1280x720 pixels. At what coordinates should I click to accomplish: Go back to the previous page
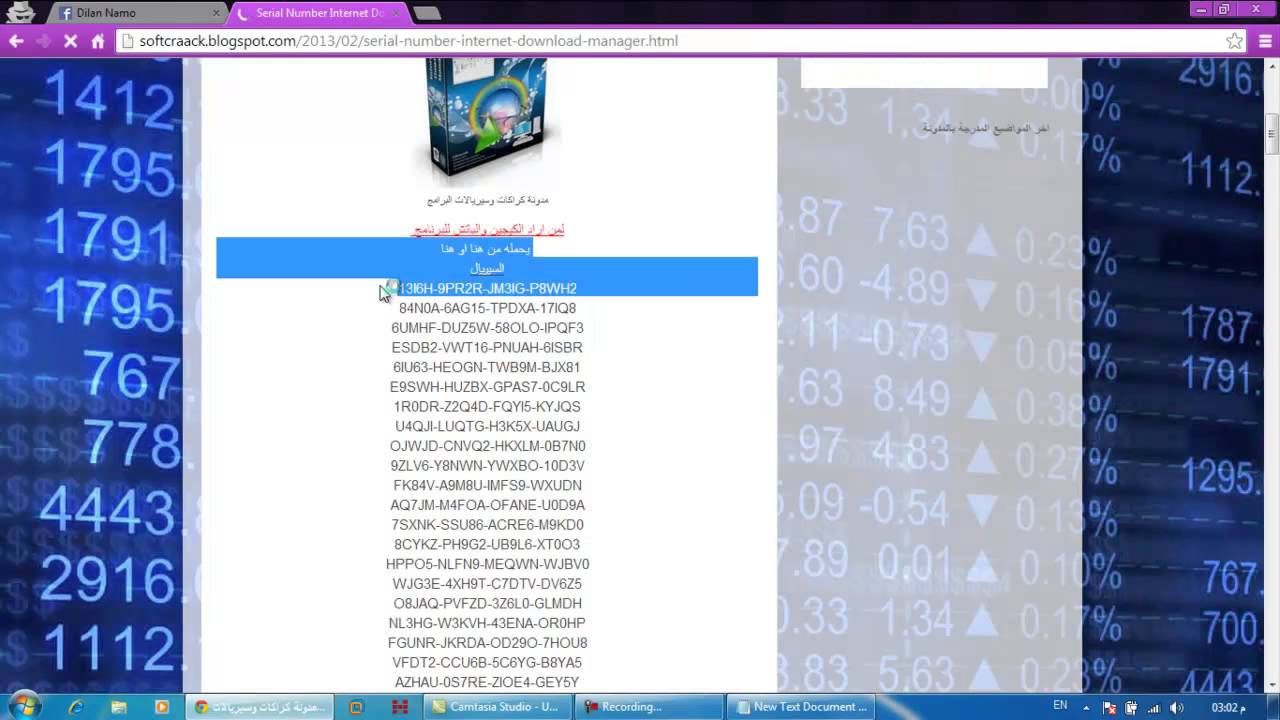click(16, 41)
